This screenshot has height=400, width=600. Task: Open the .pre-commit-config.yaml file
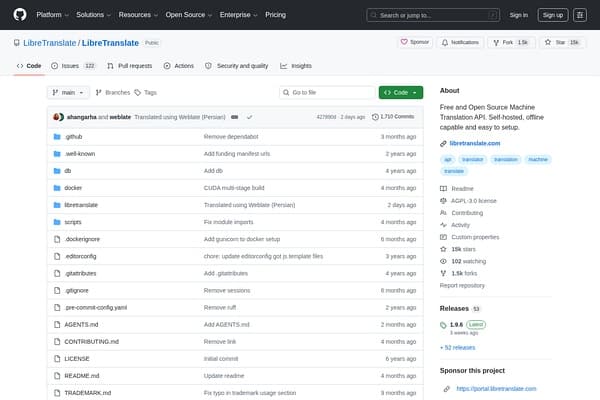[x=96, y=307]
